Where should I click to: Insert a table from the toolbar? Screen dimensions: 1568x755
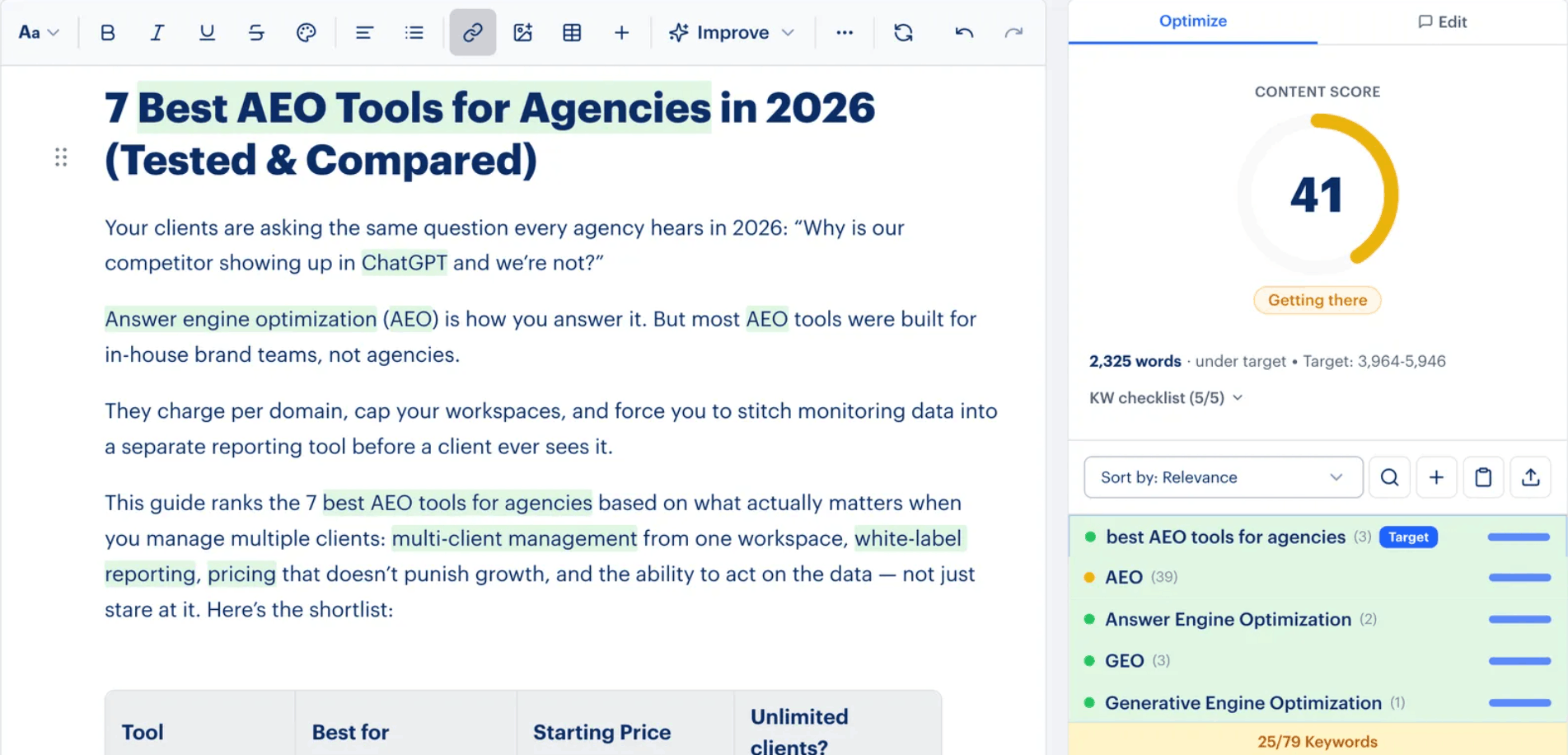pyautogui.click(x=572, y=33)
